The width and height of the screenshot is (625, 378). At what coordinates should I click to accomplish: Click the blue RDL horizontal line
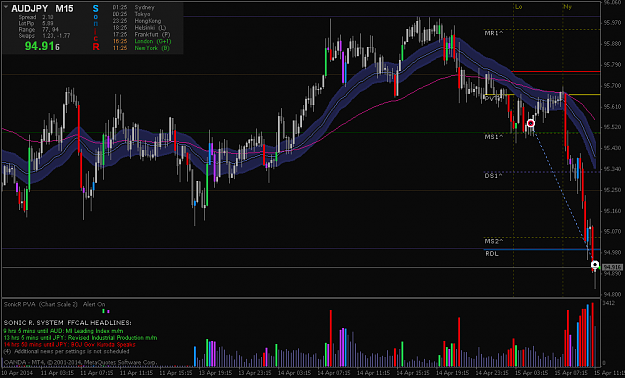542,250
